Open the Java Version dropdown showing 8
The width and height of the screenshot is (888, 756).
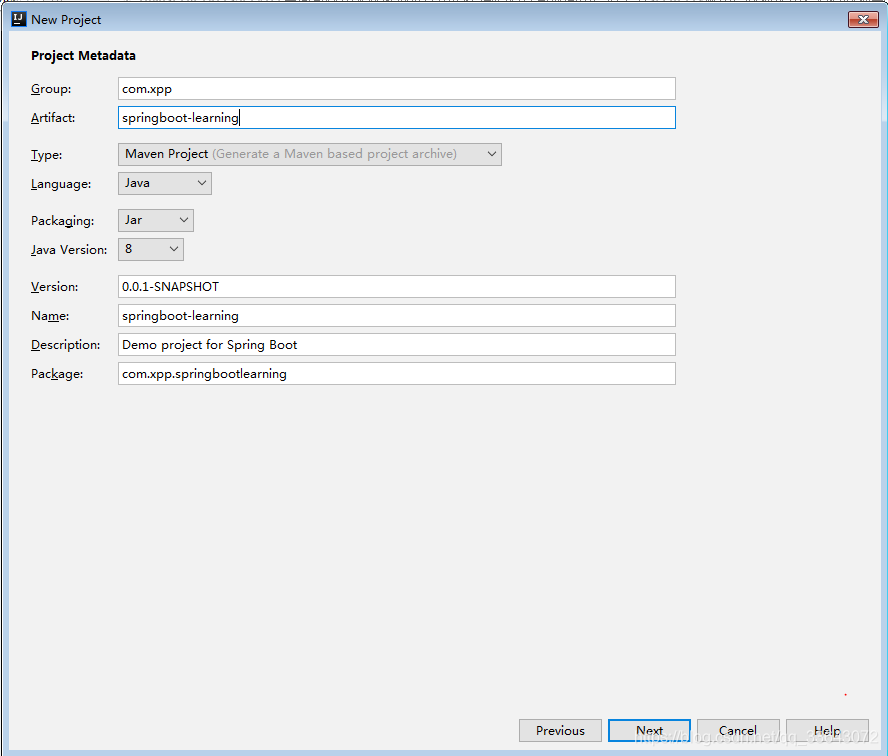pyautogui.click(x=151, y=249)
